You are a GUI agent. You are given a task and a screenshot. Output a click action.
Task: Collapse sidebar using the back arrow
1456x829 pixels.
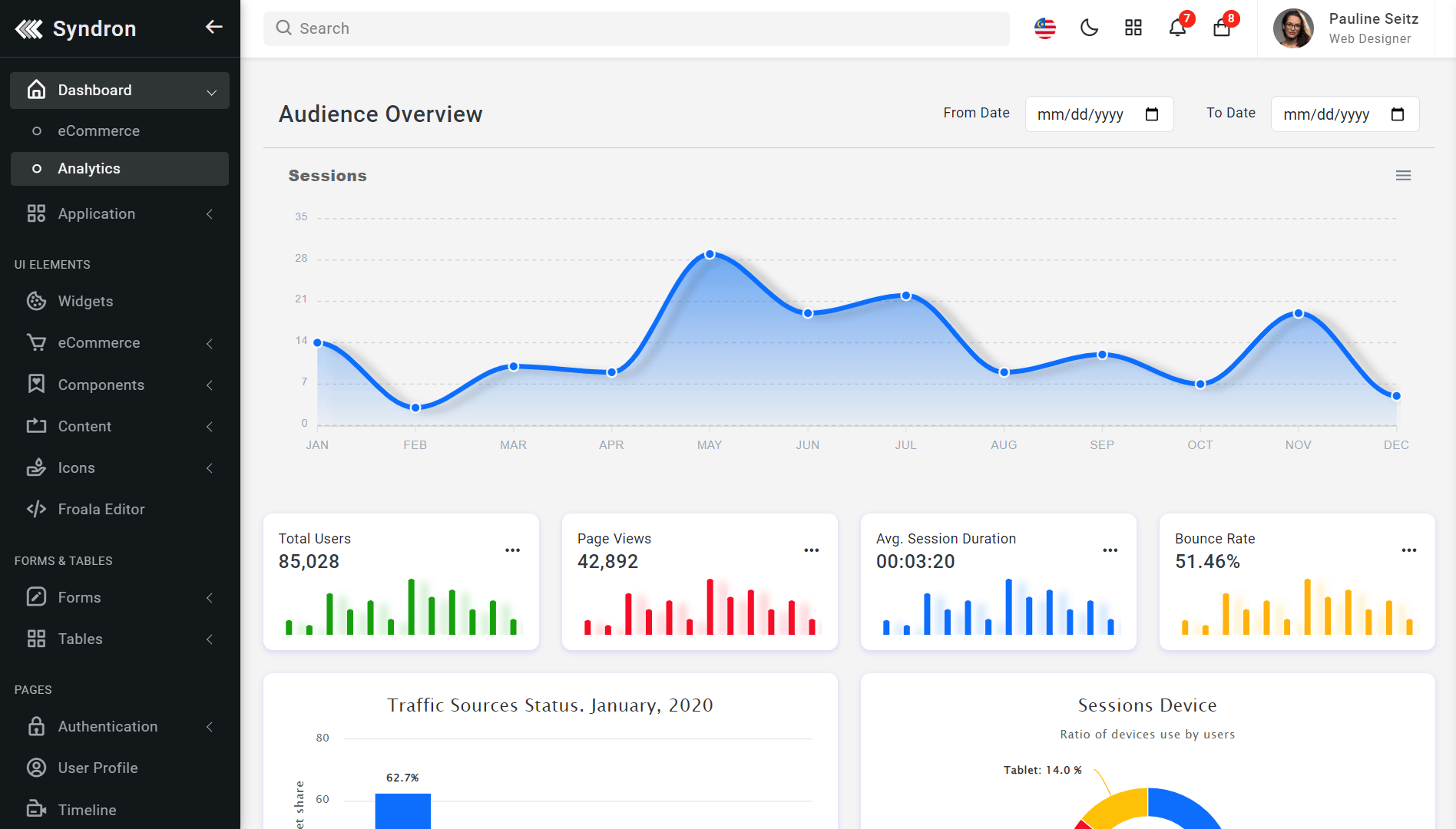pos(213,28)
